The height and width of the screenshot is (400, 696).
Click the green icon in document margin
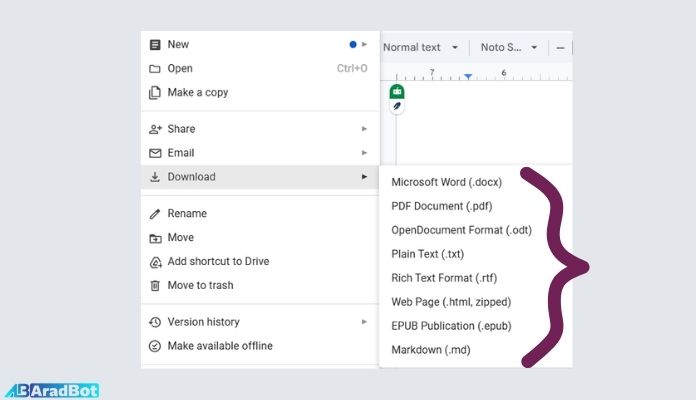397,92
